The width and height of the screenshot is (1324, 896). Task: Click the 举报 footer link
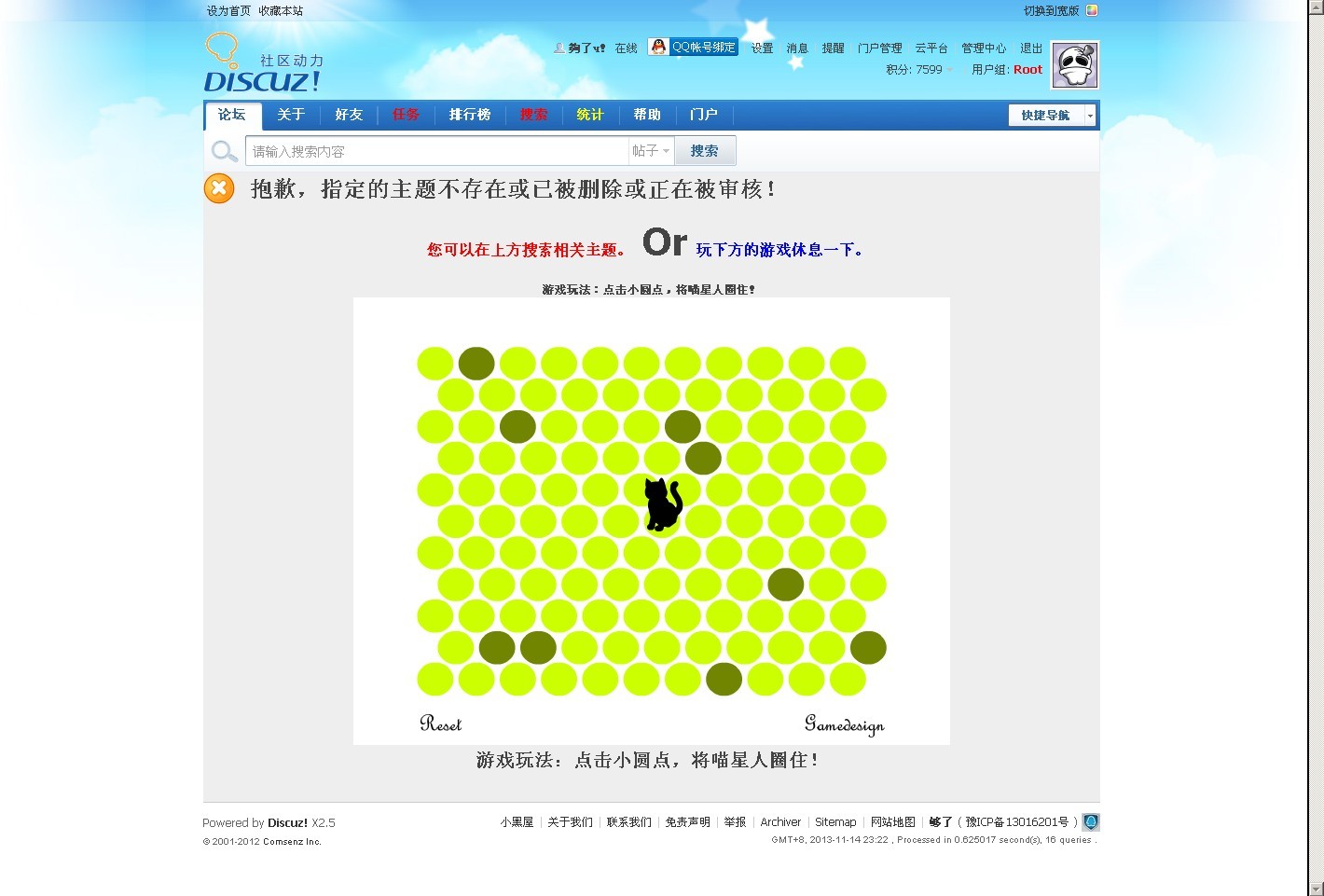pos(736,822)
